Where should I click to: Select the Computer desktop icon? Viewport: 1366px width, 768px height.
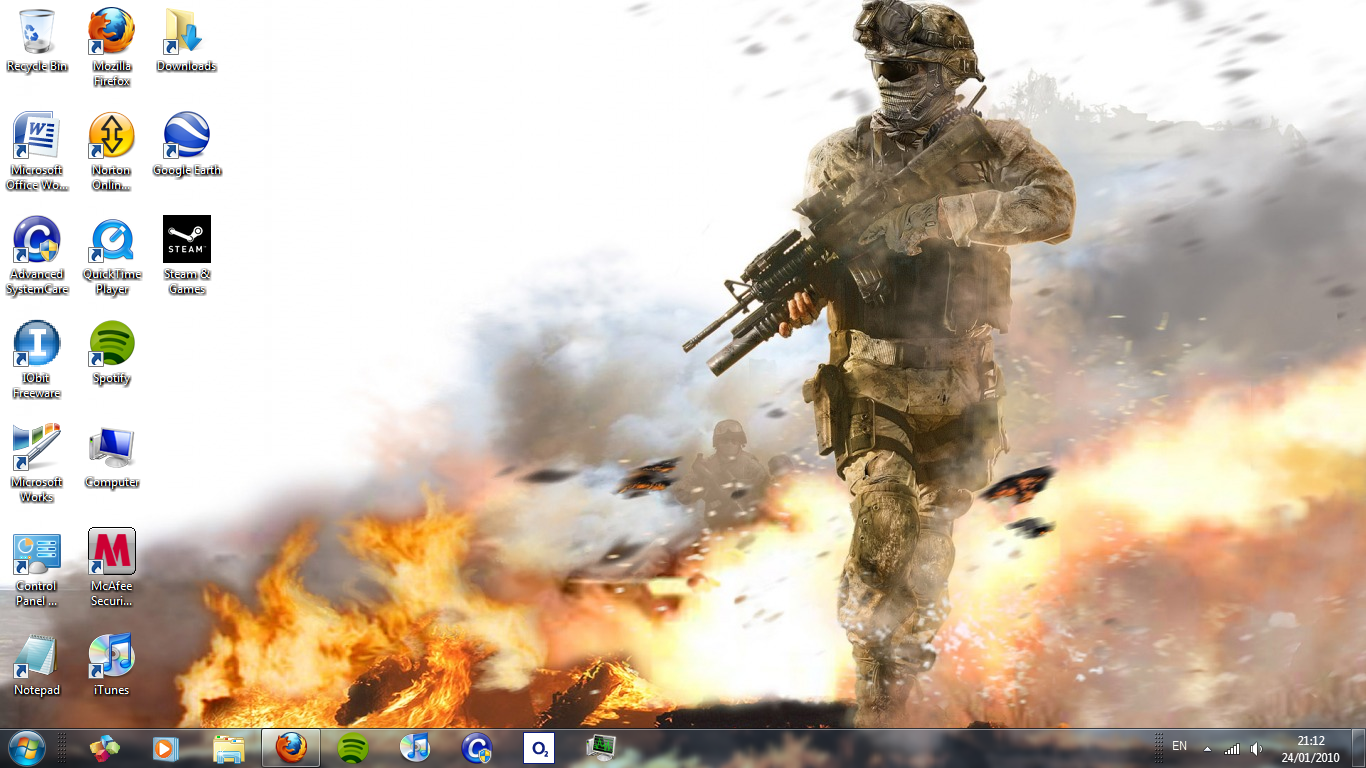(x=112, y=457)
